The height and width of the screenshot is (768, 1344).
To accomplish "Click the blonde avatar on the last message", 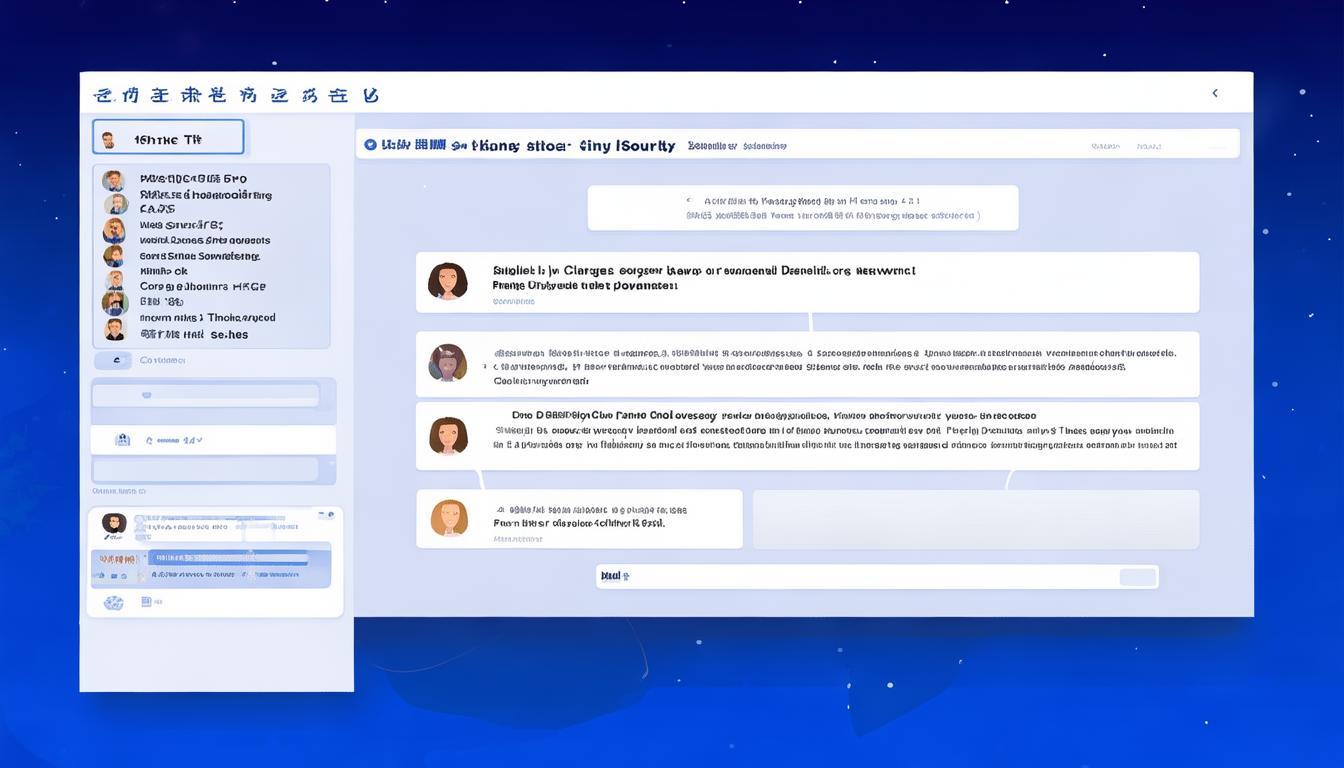I will click(449, 518).
